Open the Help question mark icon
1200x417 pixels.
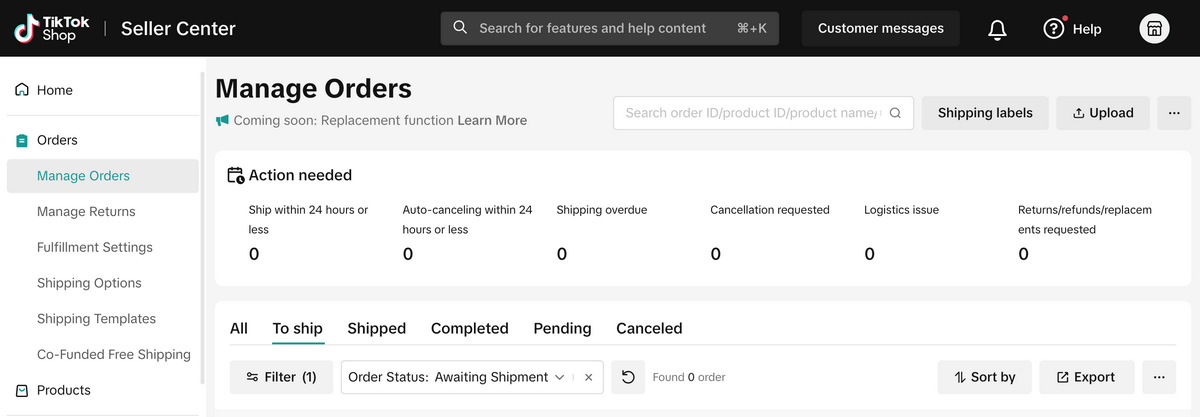1054,29
